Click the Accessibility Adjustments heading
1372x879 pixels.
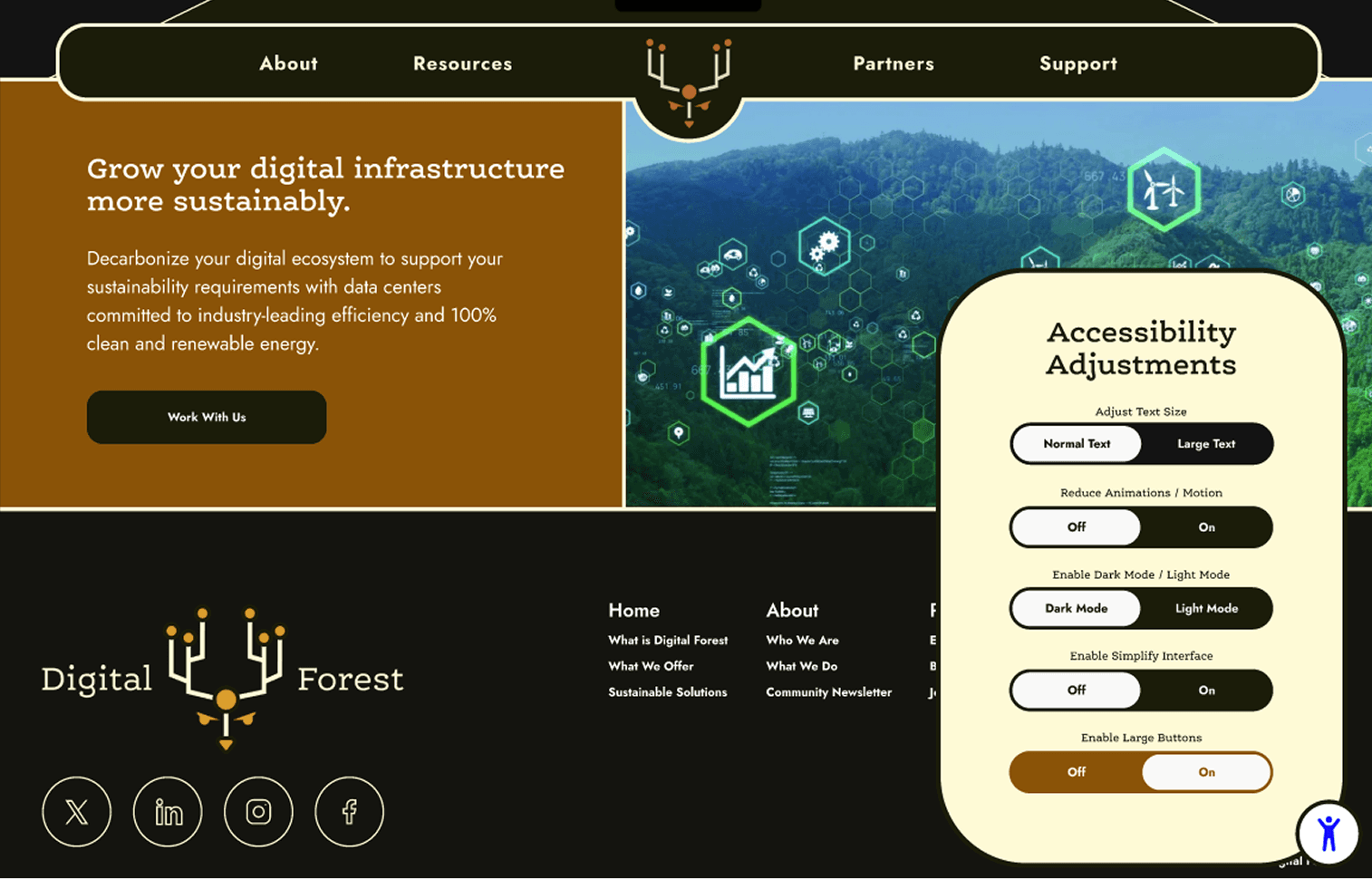[1141, 348]
